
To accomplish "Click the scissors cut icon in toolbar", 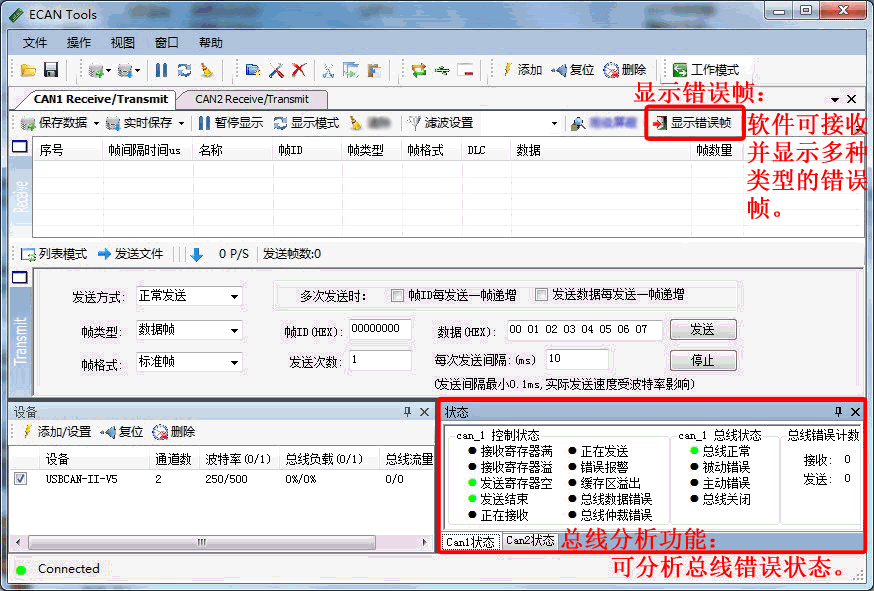I will click(x=327, y=70).
